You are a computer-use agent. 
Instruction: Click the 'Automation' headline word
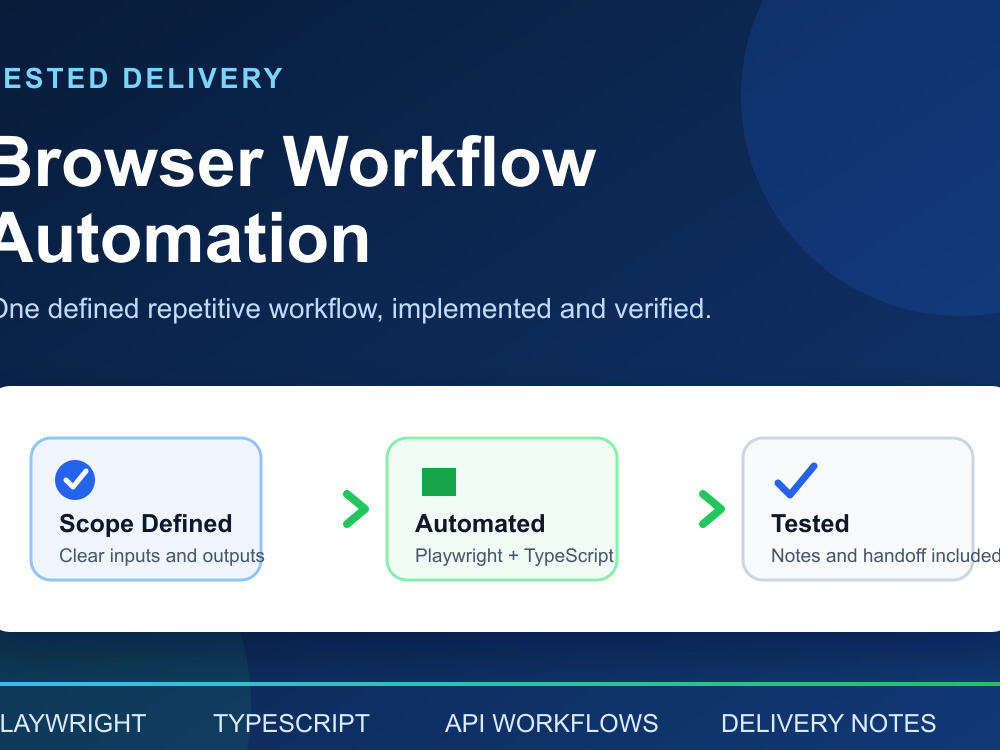coord(184,239)
